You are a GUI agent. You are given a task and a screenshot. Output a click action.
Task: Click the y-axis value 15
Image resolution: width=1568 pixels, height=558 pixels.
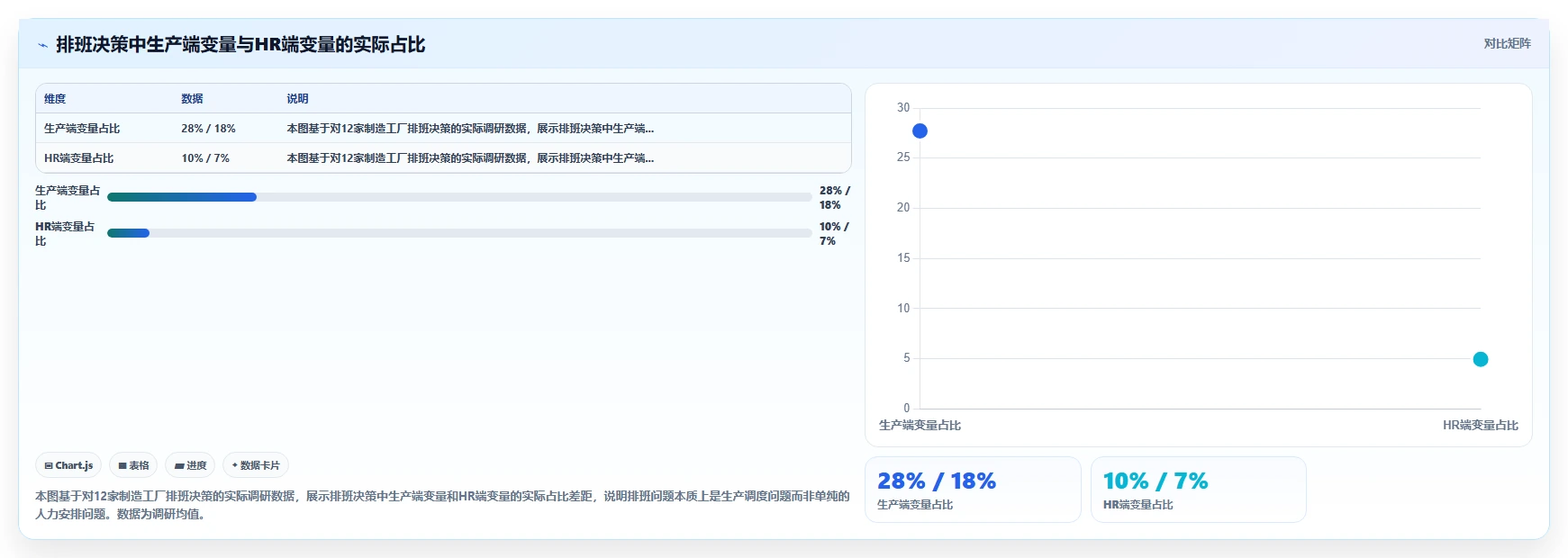click(903, 258)
